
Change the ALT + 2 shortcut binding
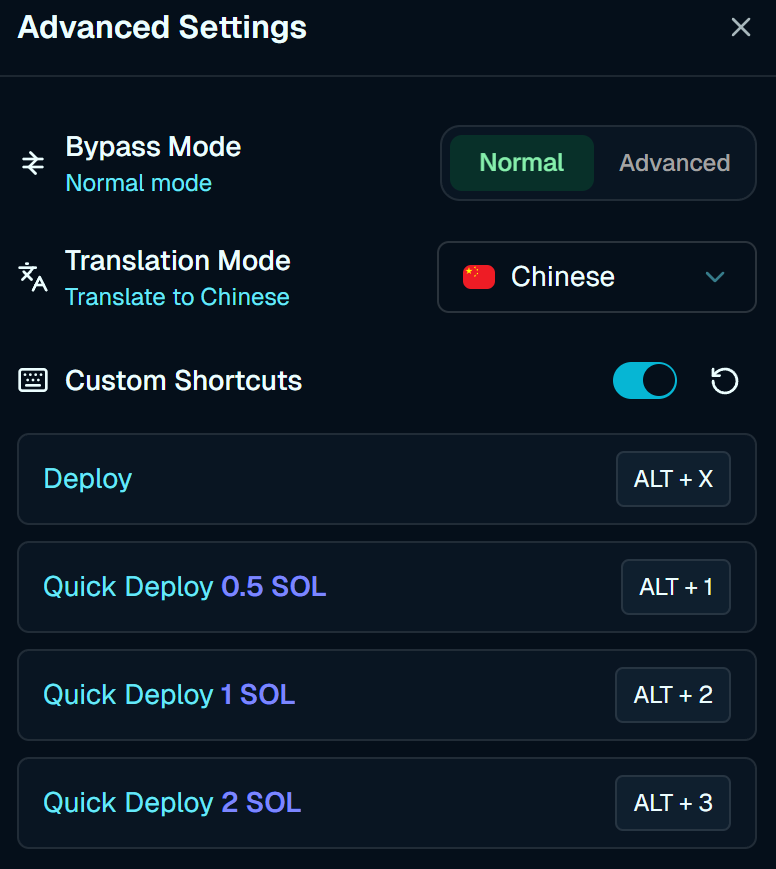673,695
